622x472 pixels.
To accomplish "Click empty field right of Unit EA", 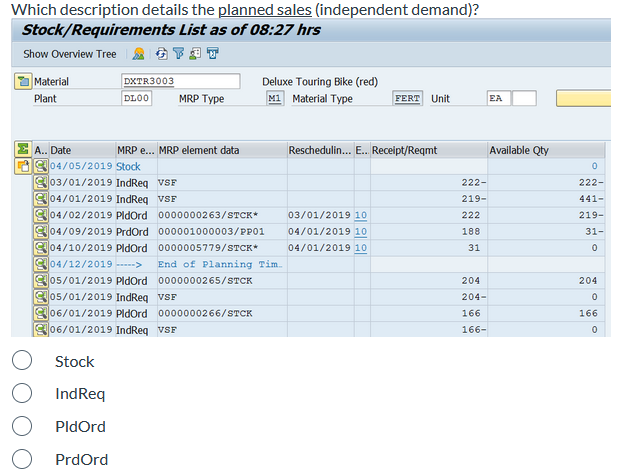I will click(524, 98).
